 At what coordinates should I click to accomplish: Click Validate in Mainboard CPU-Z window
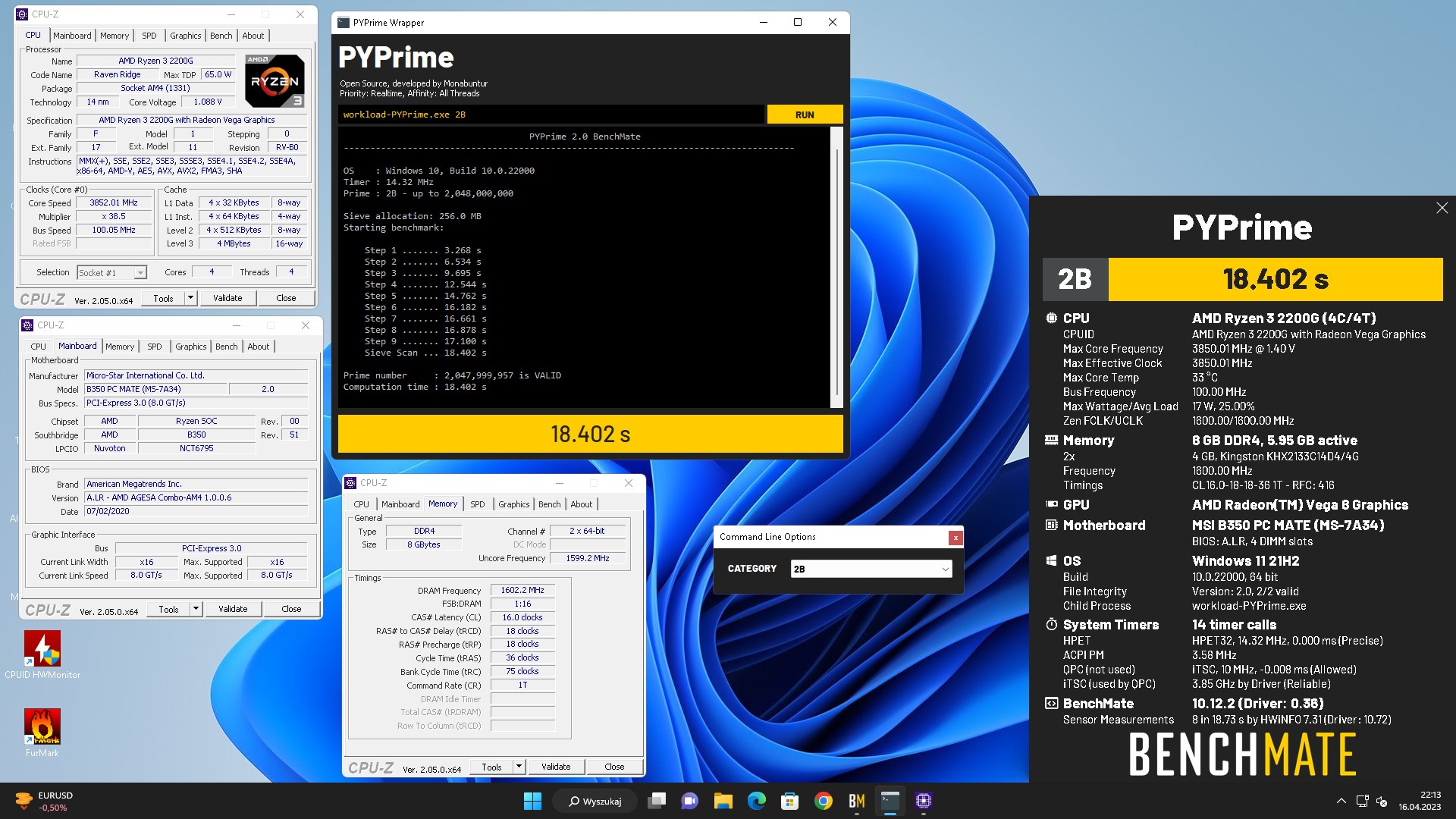coord(233,609)
